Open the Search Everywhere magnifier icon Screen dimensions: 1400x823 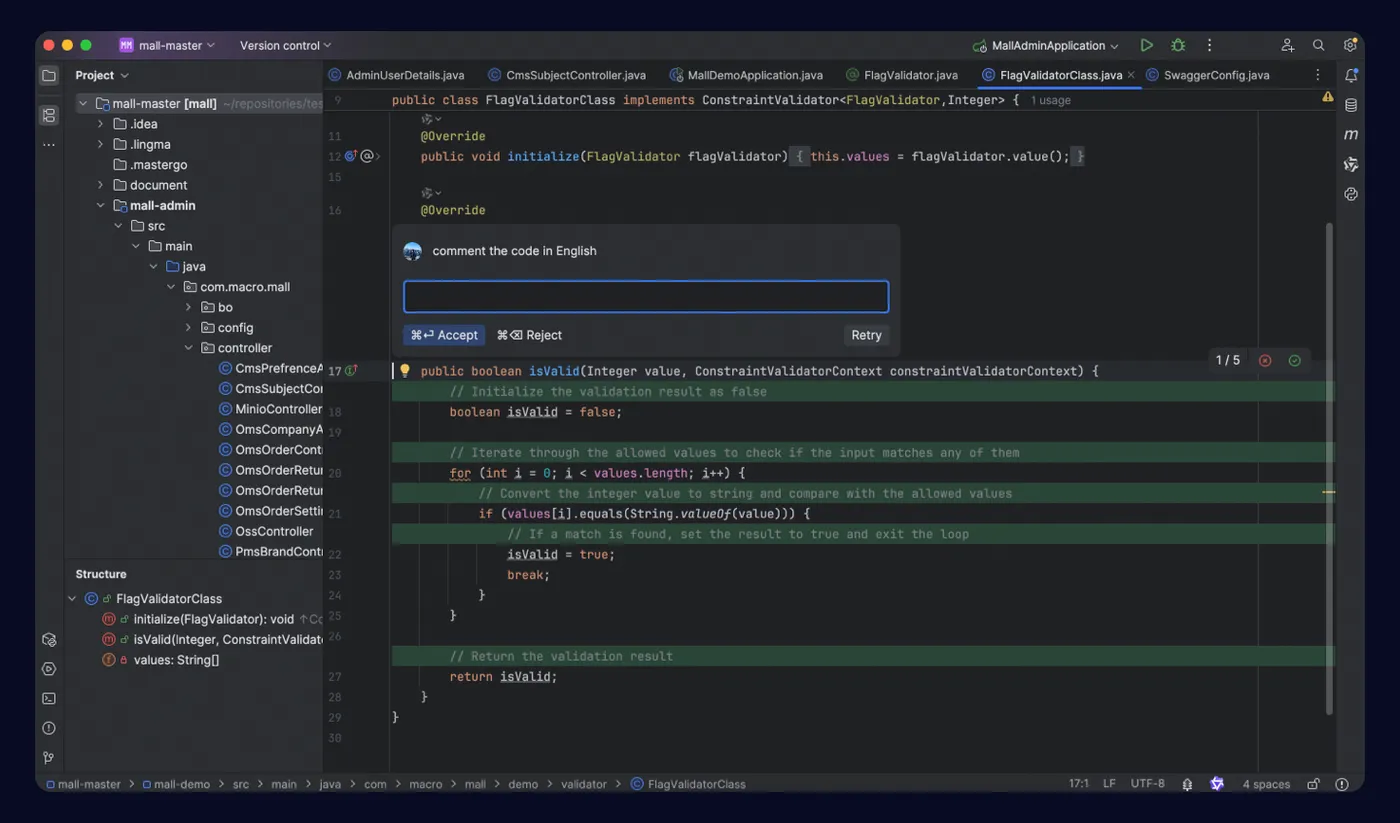(x=1319, y=45)
